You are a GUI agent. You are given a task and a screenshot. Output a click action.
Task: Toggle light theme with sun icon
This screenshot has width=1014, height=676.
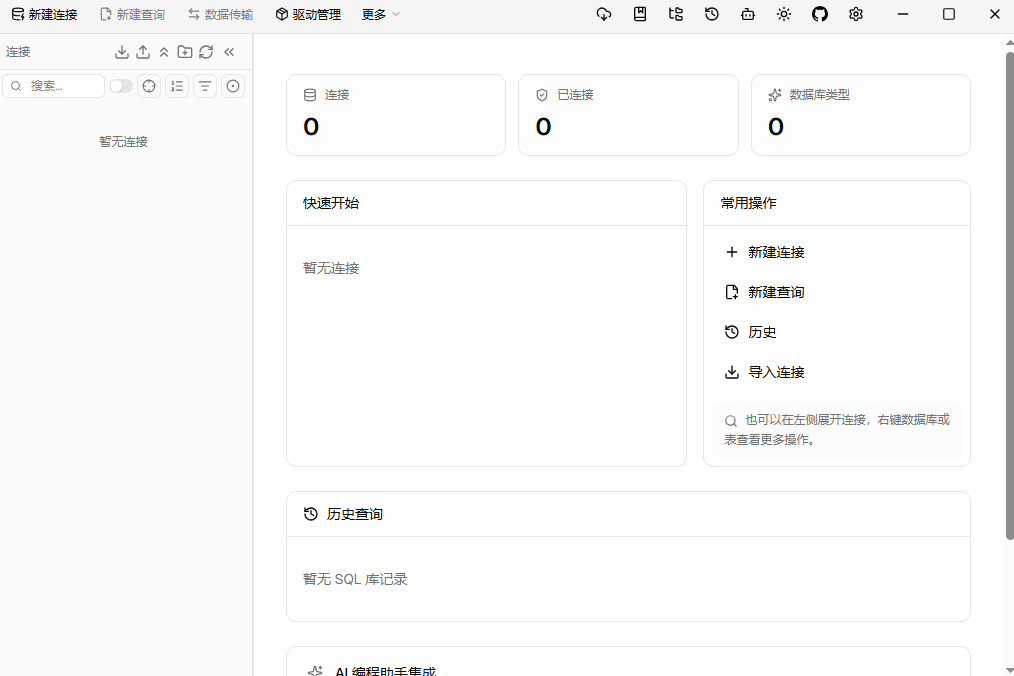[784, 14]
